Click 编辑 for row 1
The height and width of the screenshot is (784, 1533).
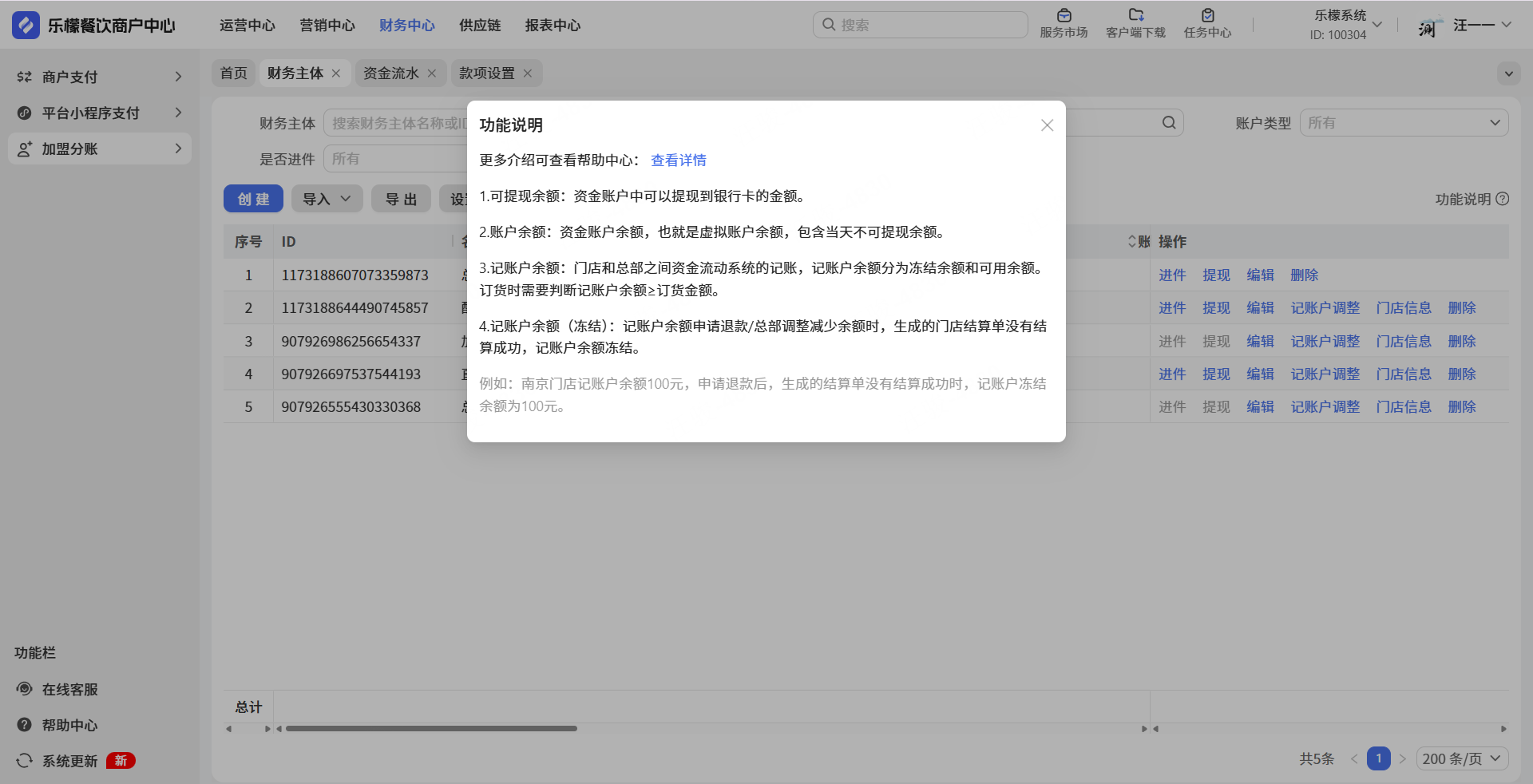point(1261,275)
